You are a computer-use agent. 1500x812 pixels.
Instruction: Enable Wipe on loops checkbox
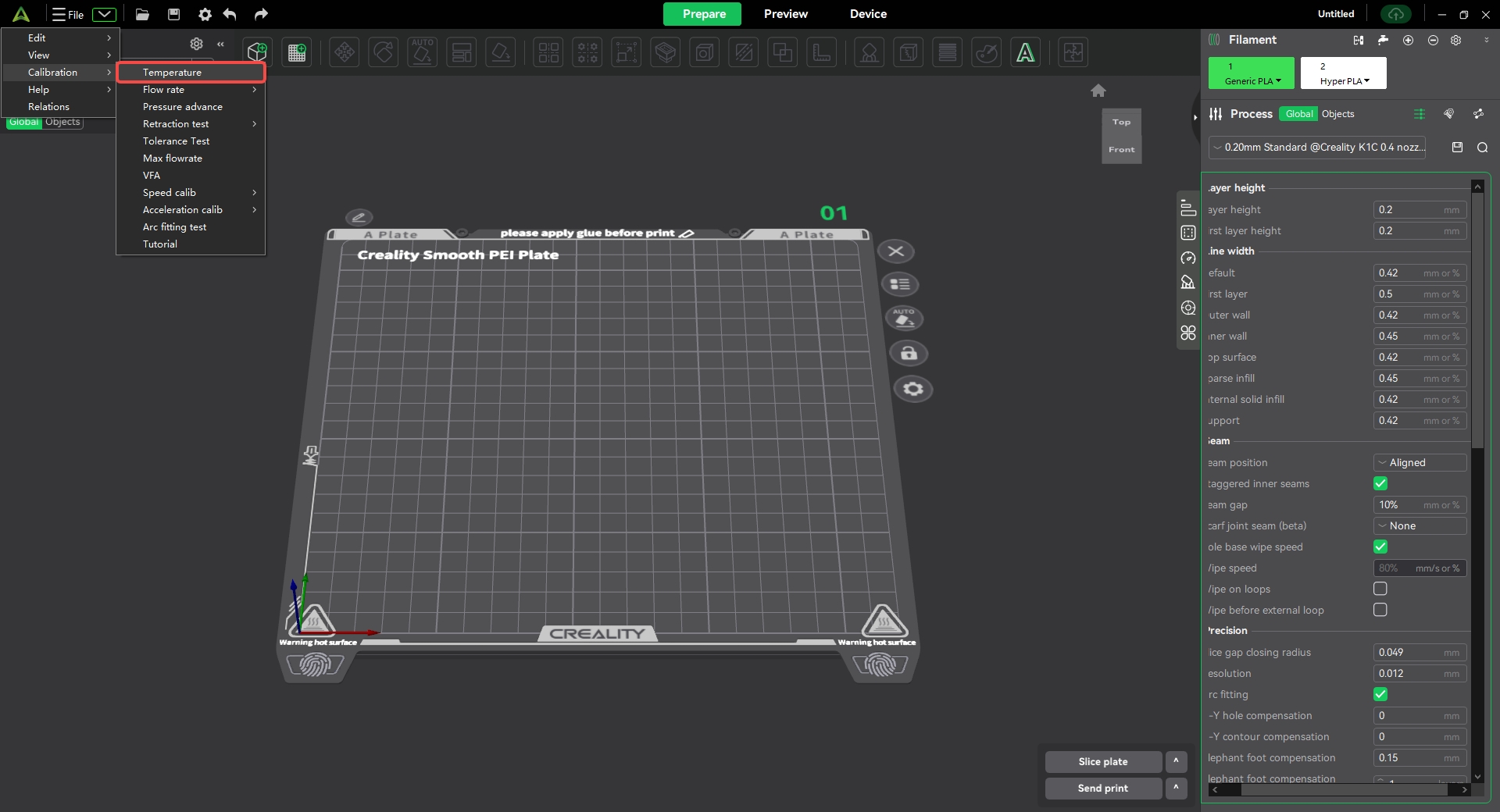pos(1380,589)
